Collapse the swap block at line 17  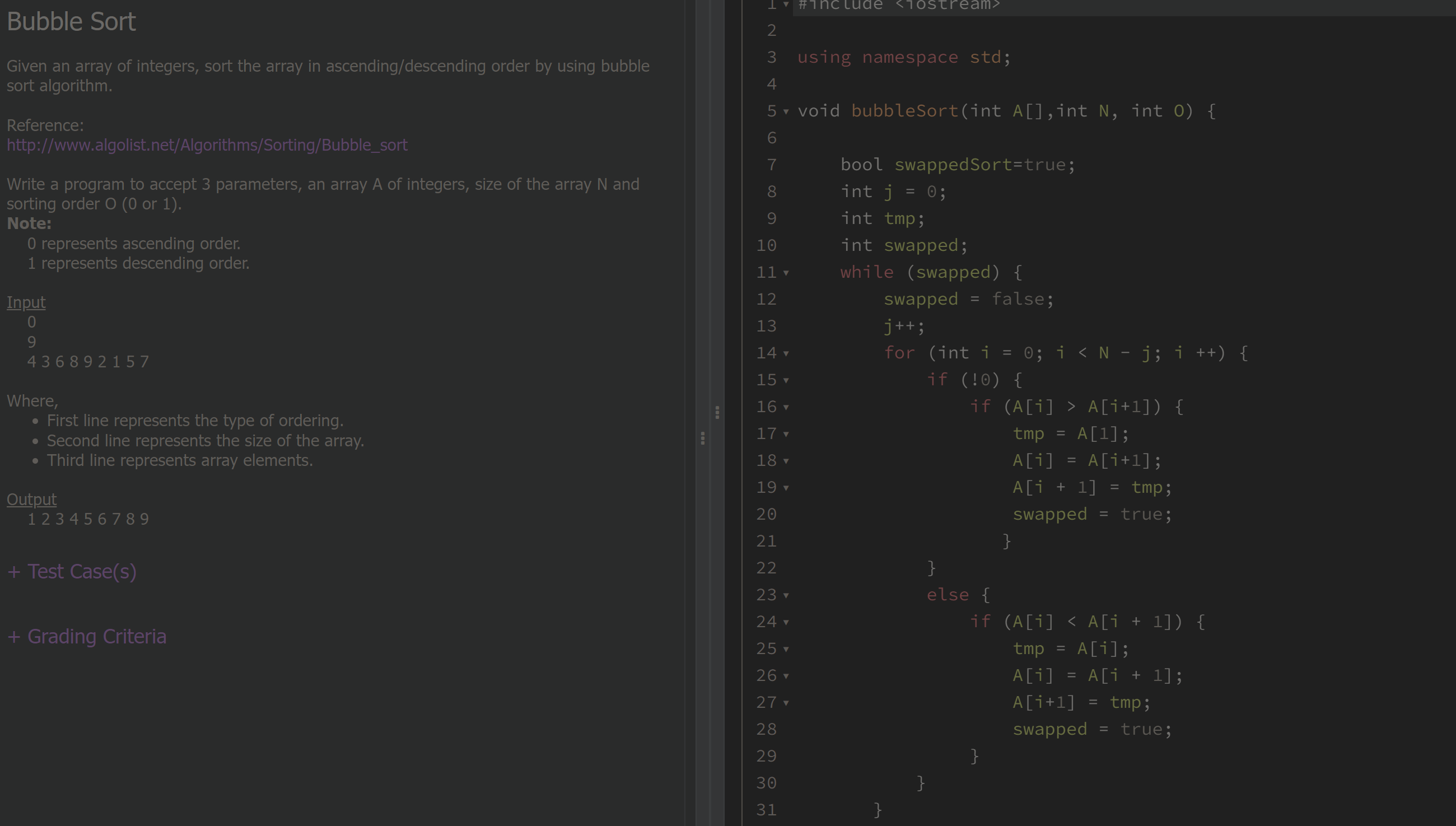pos(786,433)
